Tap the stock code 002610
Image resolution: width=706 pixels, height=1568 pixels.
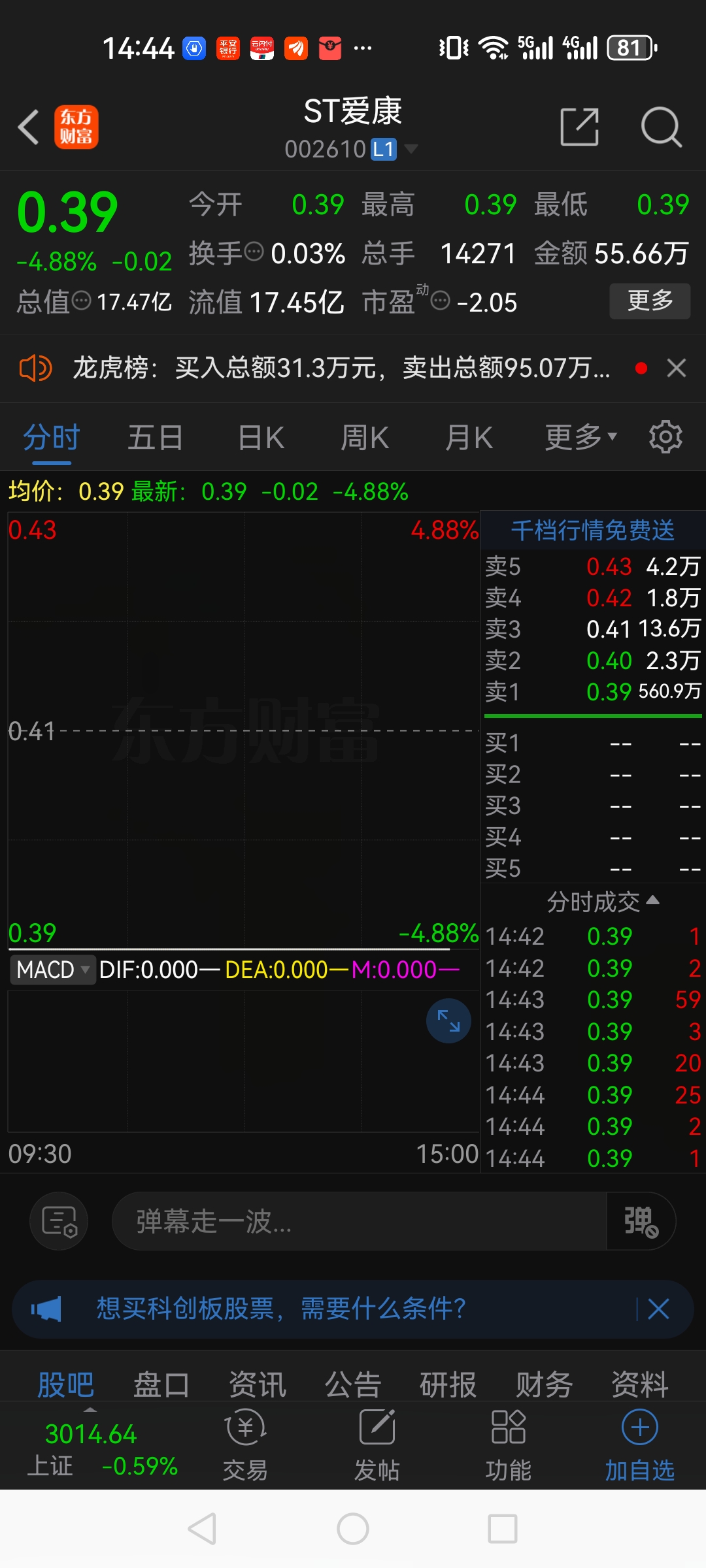[x=325, y=150]
